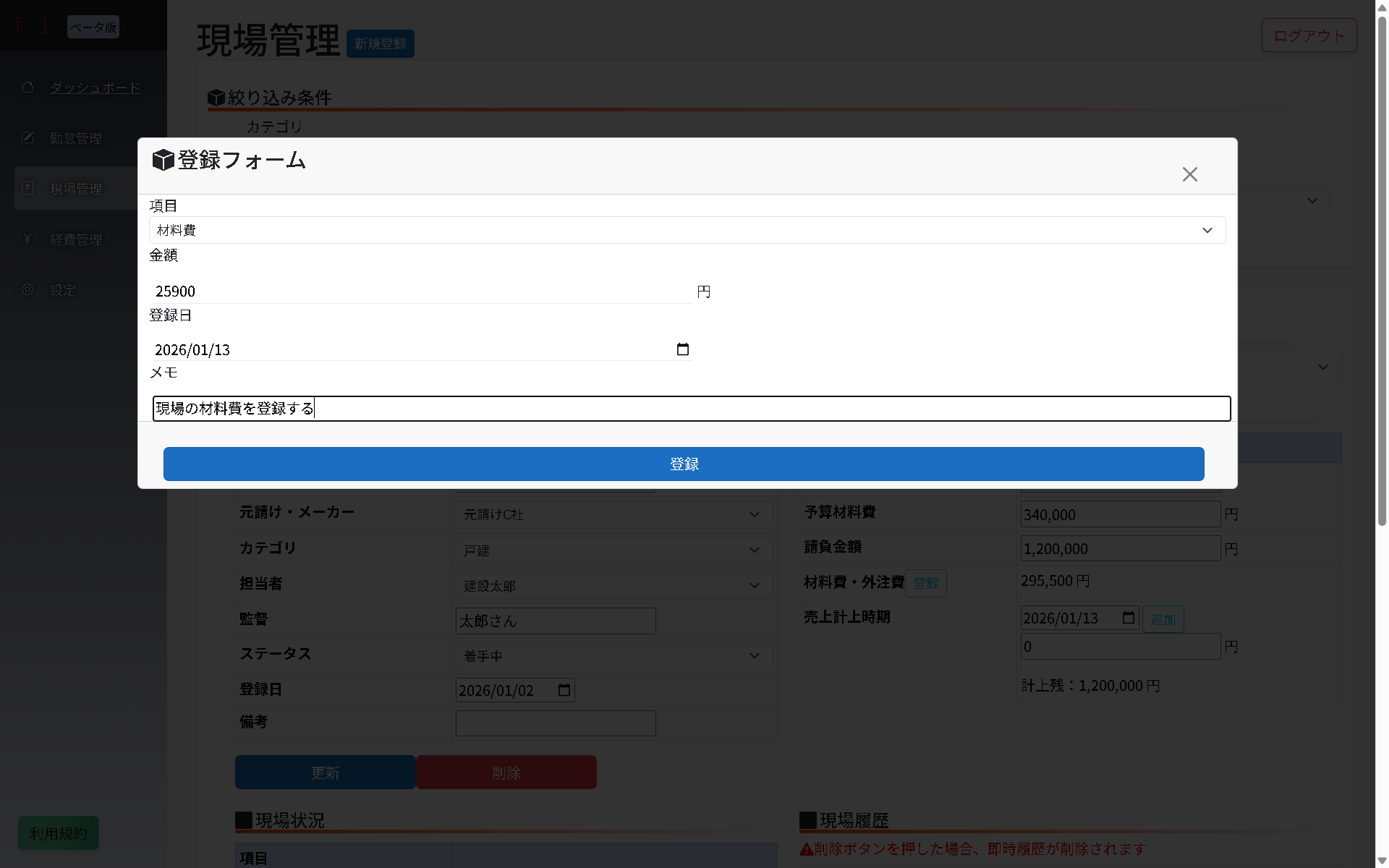
Task: Open the 利用規約 link
Action: pos(58,833)
